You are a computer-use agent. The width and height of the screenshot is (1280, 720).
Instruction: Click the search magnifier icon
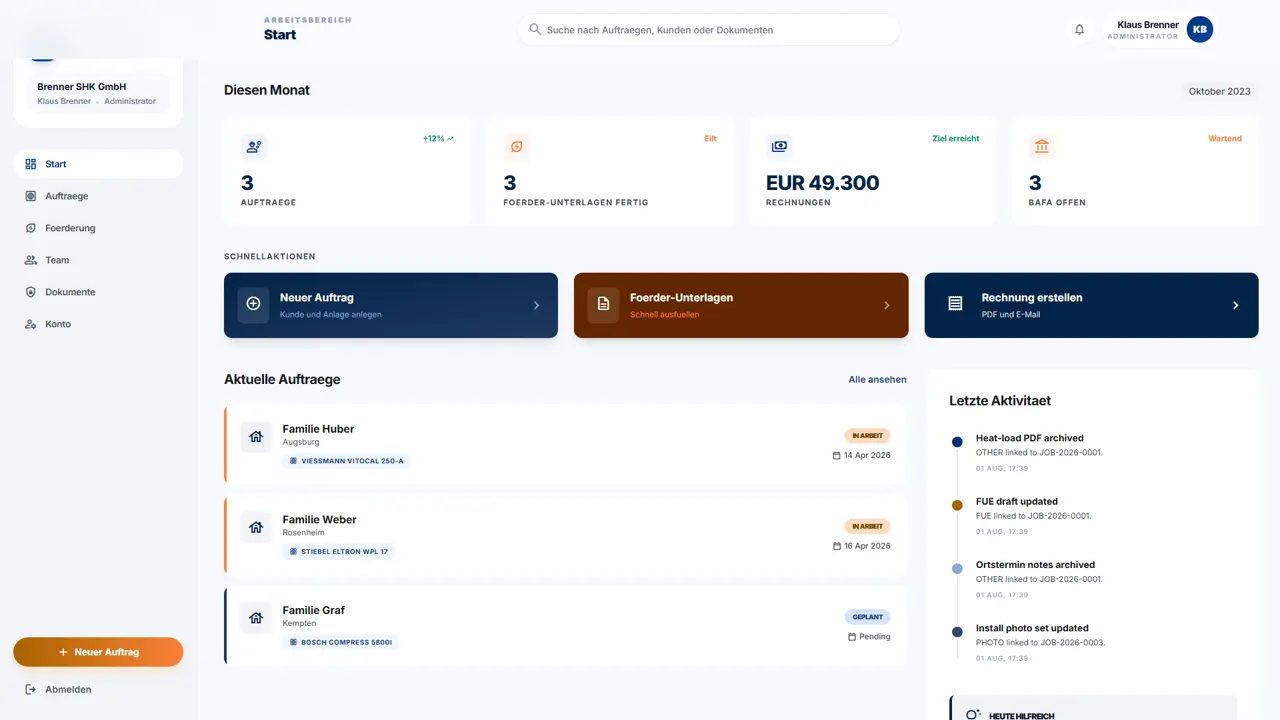pos(535,30)
